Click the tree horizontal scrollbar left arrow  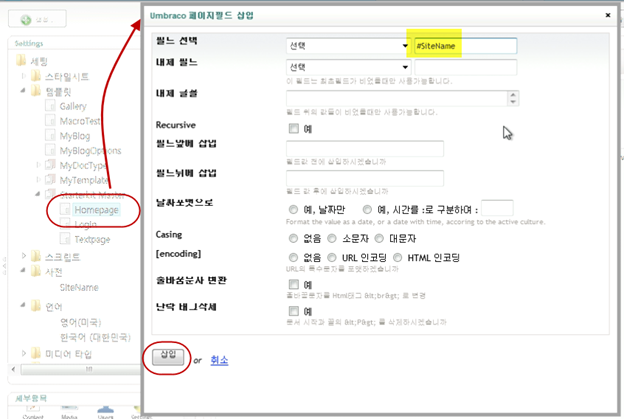point(14,369)
